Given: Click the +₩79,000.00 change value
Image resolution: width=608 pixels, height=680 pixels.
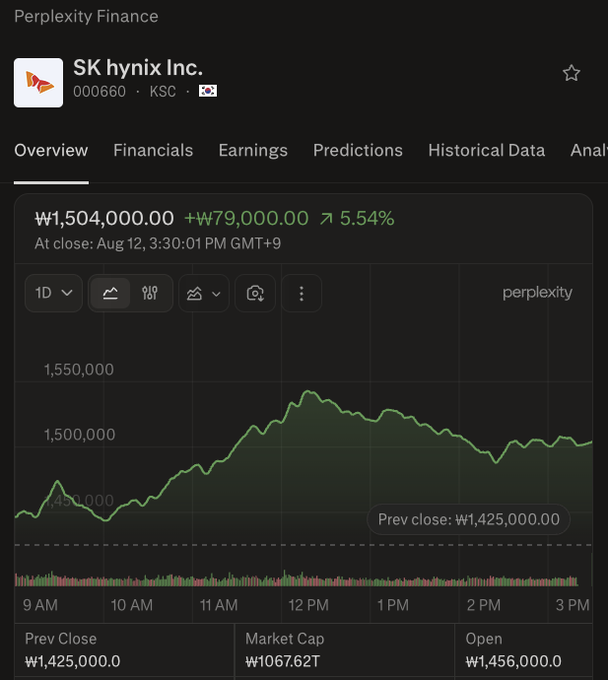Looking at the screenshot, I should coord(246,218).
